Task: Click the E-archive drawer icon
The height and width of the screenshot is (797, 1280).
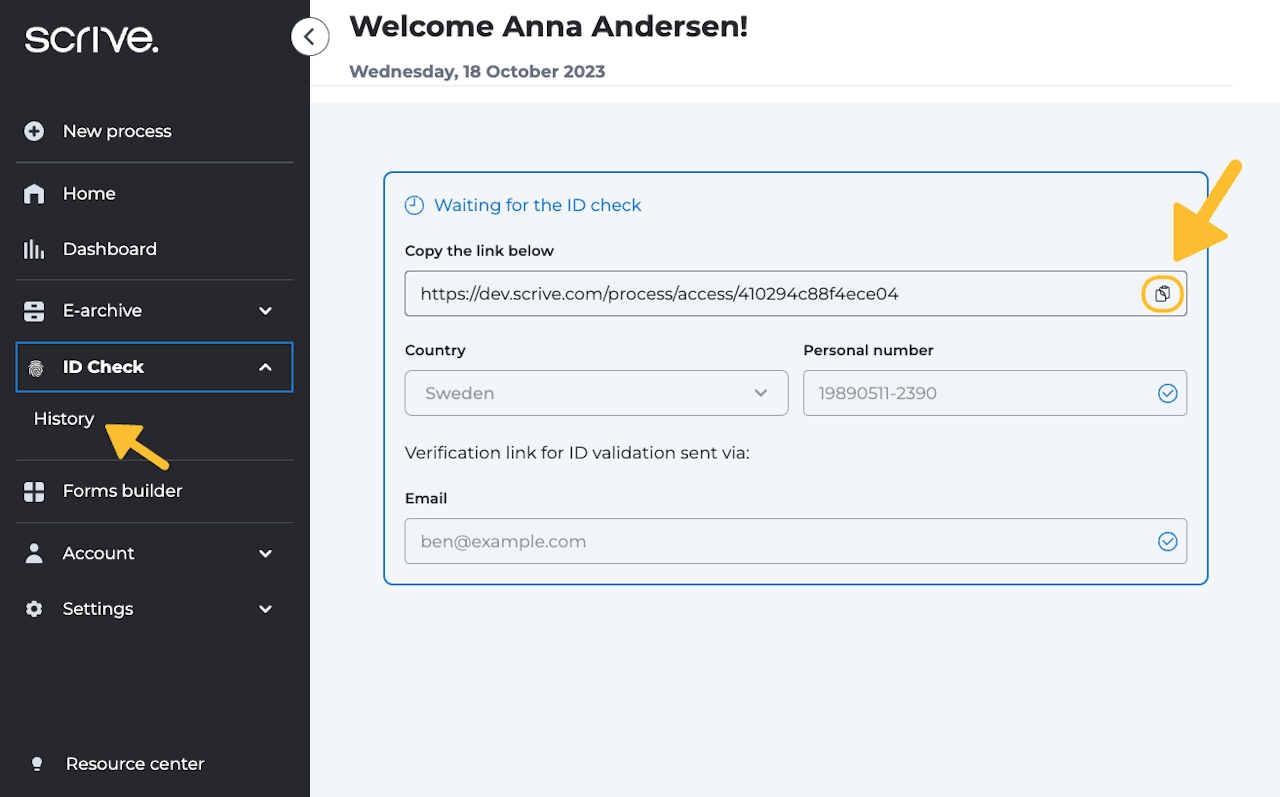Action: tap(34, 311)
